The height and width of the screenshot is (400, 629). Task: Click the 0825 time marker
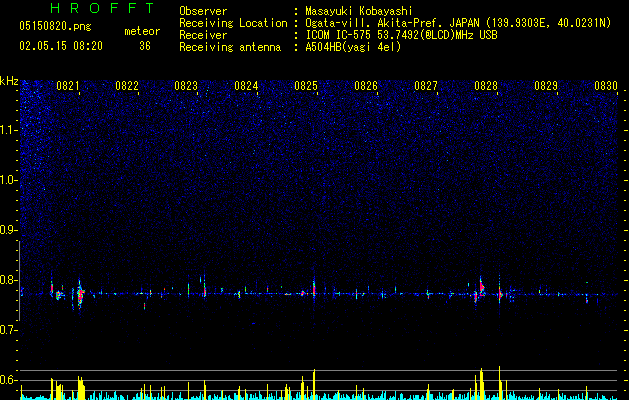306,85
